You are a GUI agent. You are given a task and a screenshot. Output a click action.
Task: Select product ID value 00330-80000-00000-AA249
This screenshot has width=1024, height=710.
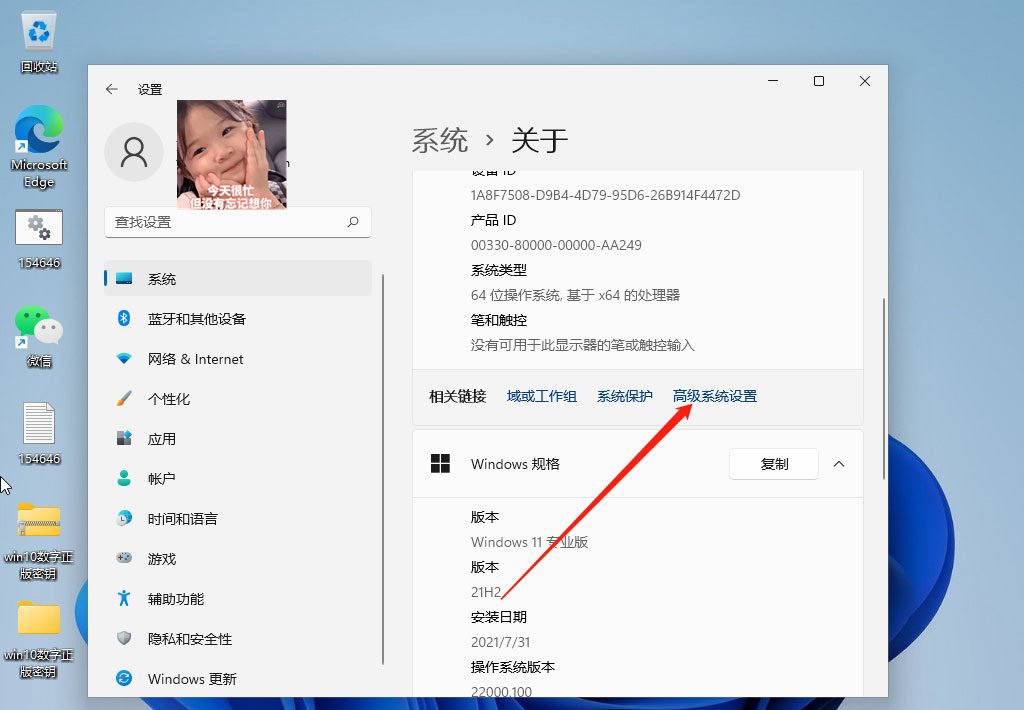(556, 245)
